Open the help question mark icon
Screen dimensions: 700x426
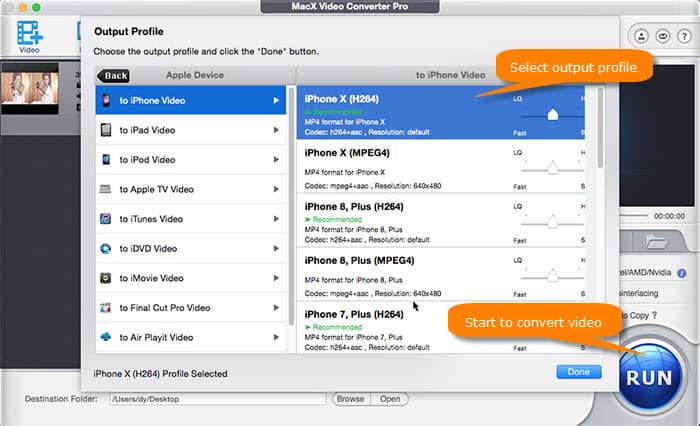click(684, 36)
